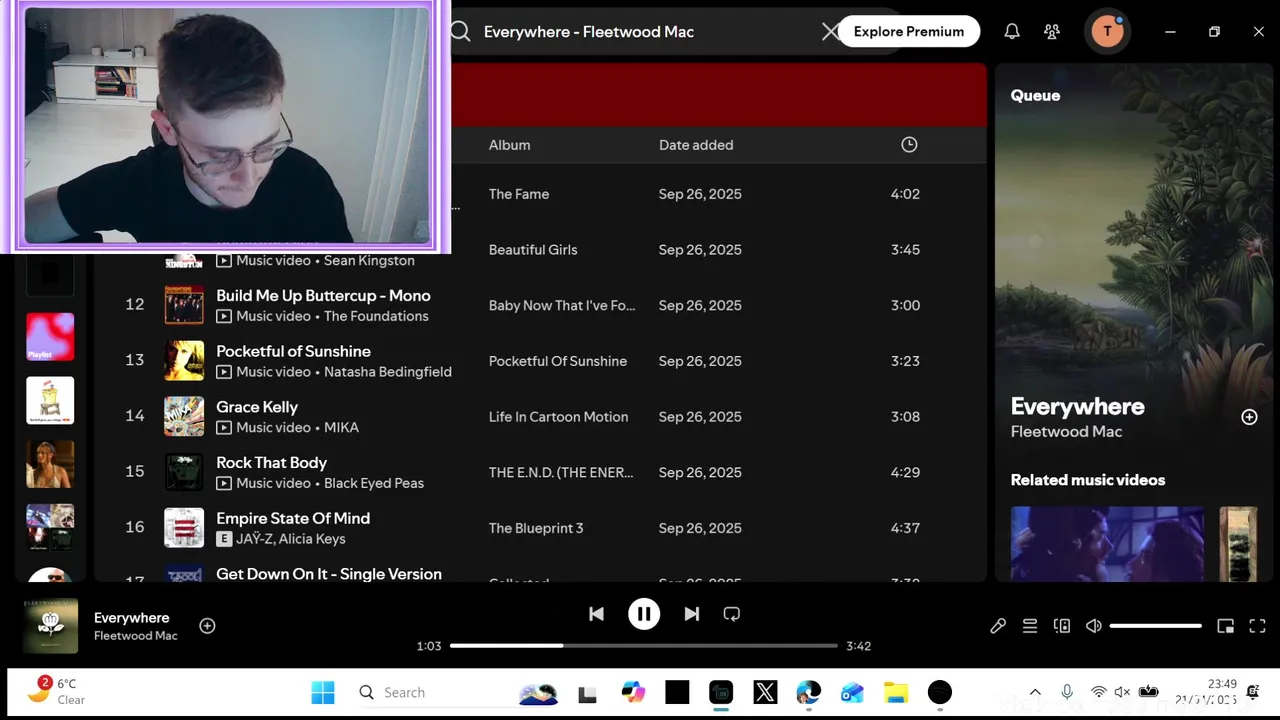Open The Blueprint 3 album
The image size is (1280, 720).
tap(535, 528)
